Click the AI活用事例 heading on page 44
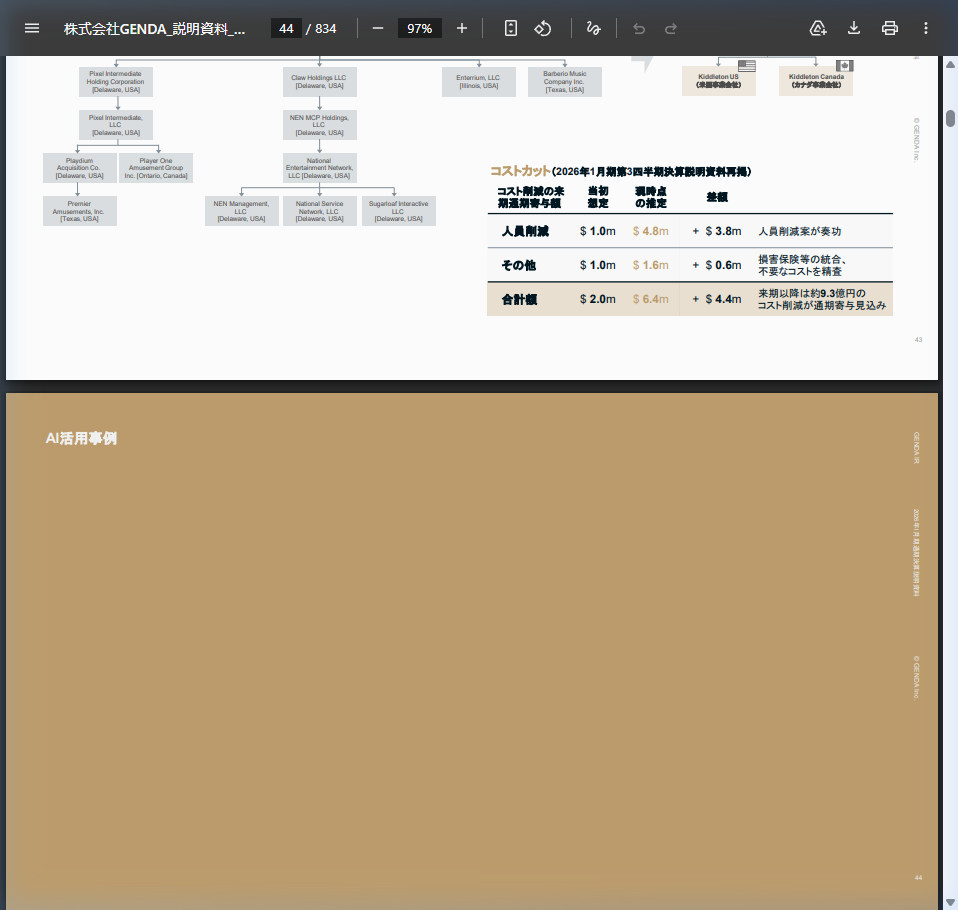The image size is (958, 910). (81, 438)
